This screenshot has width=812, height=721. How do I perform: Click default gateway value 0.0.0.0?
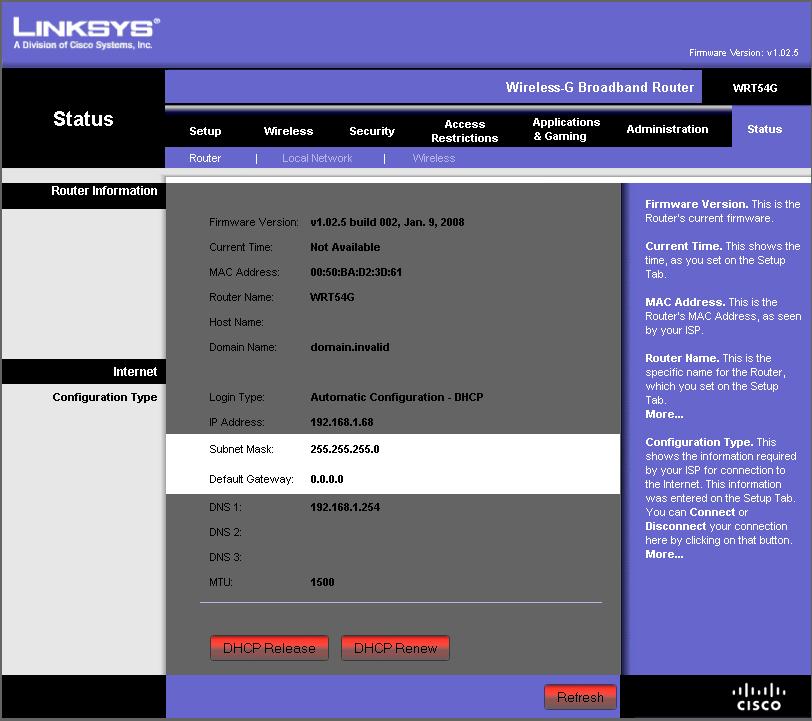click(x=327, y=479)
